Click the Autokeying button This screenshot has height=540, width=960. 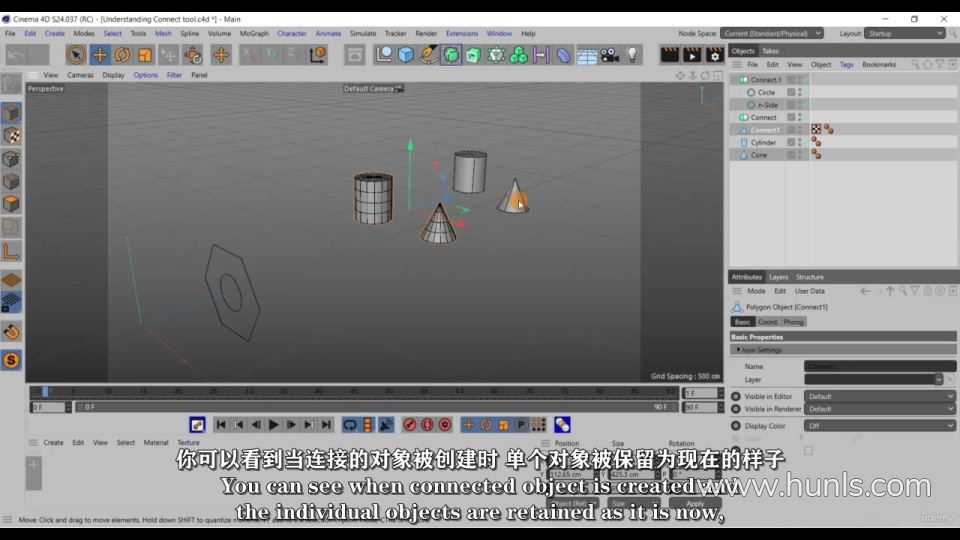point(427,425)
